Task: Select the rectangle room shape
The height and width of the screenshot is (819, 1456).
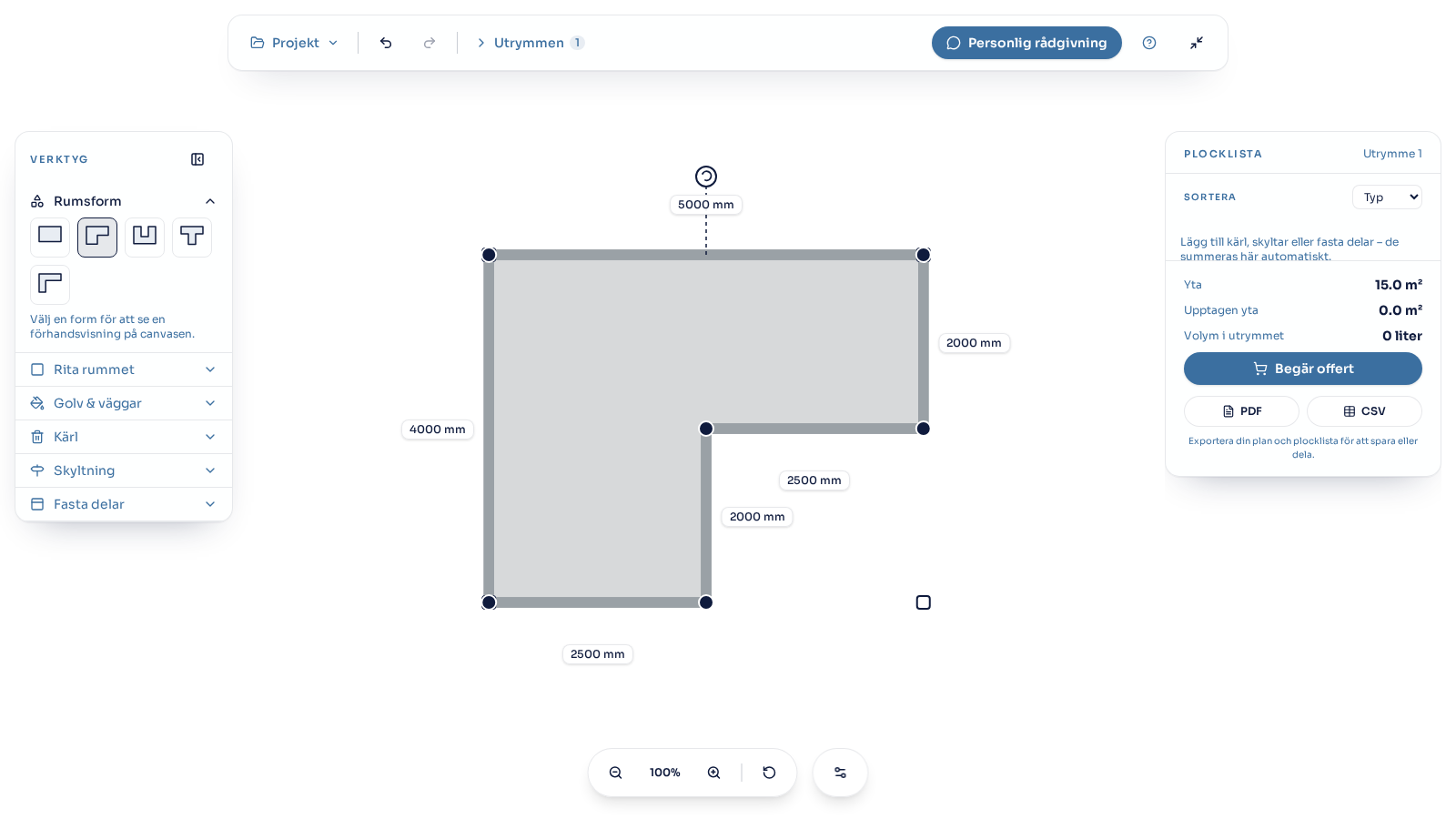Action: pos(50,237)
